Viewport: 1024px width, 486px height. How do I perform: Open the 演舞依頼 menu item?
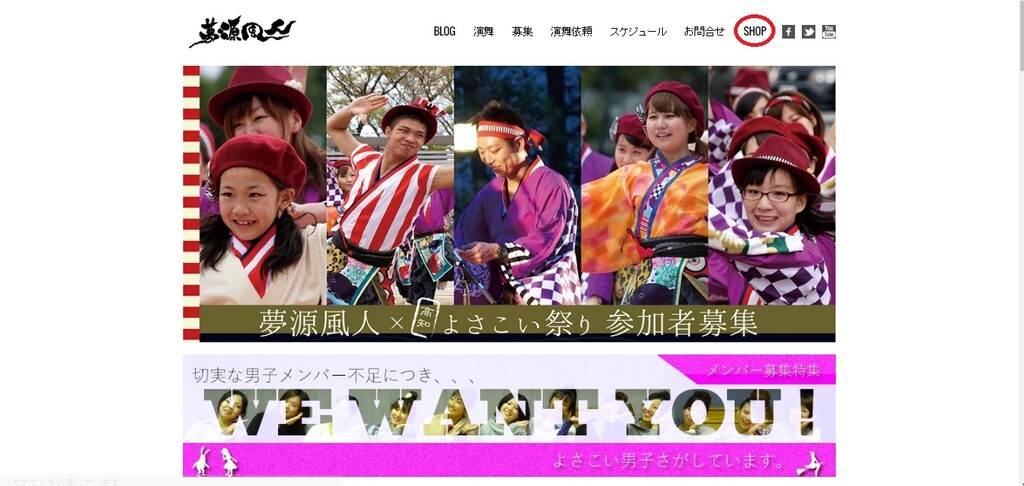tap(571, 31)
